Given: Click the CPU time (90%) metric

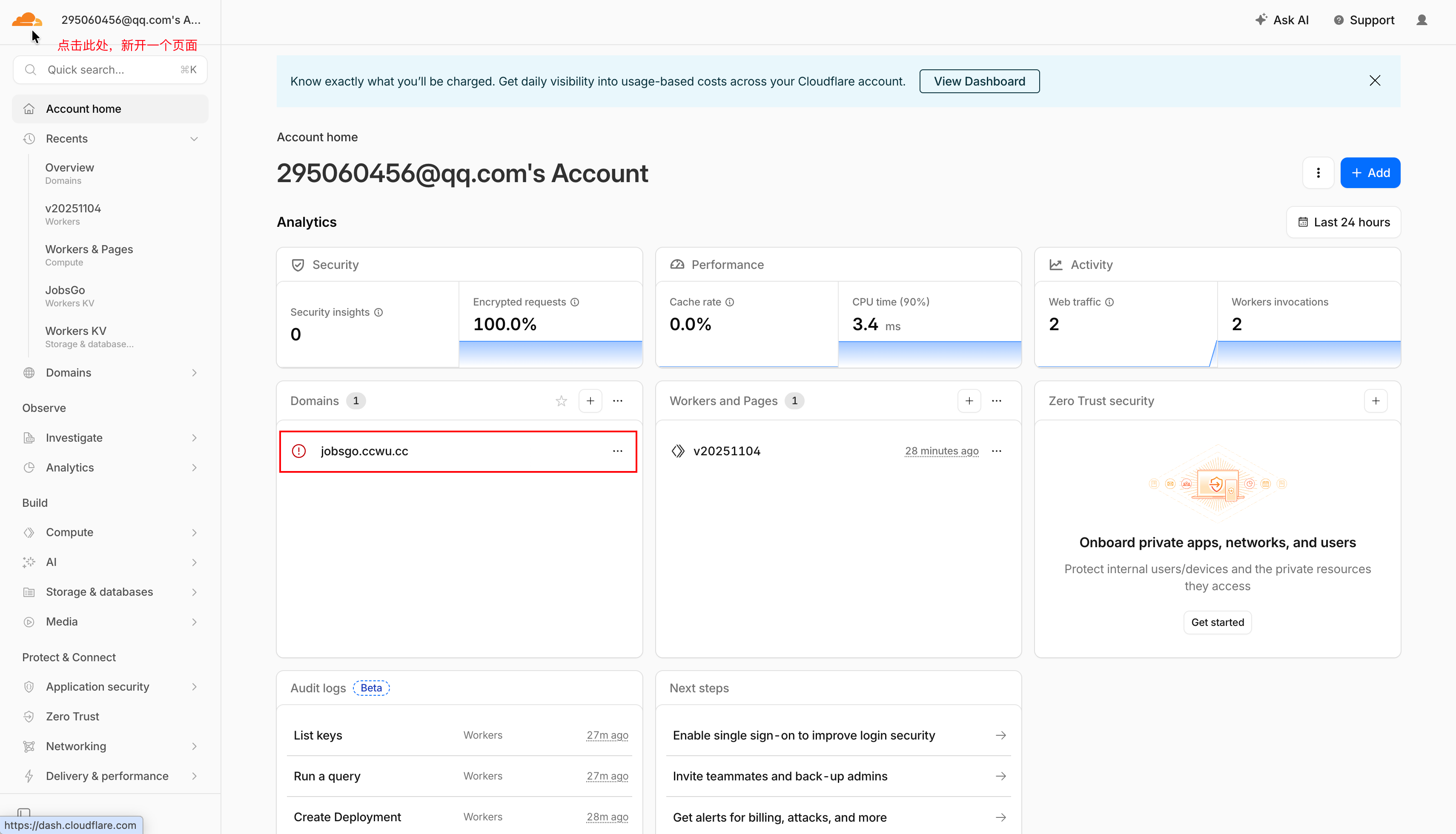Looking at the screenshot, I should coord(929,324).
